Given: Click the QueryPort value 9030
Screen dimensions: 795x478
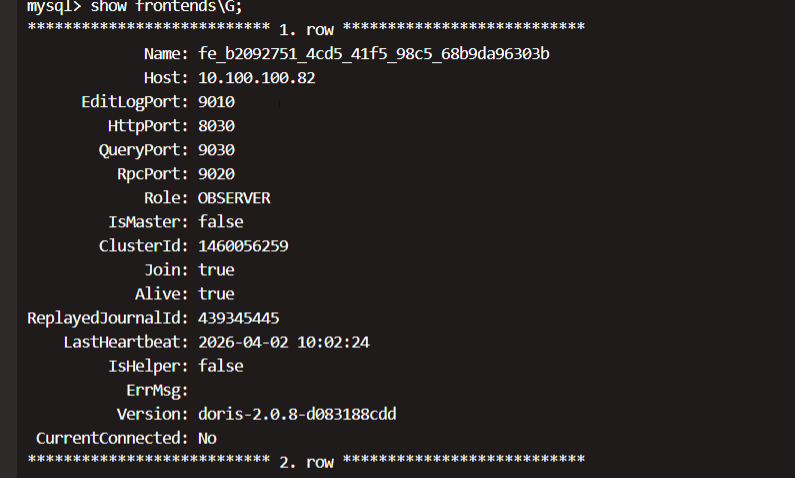Looking at the screenshot, I should click(216, 150).
